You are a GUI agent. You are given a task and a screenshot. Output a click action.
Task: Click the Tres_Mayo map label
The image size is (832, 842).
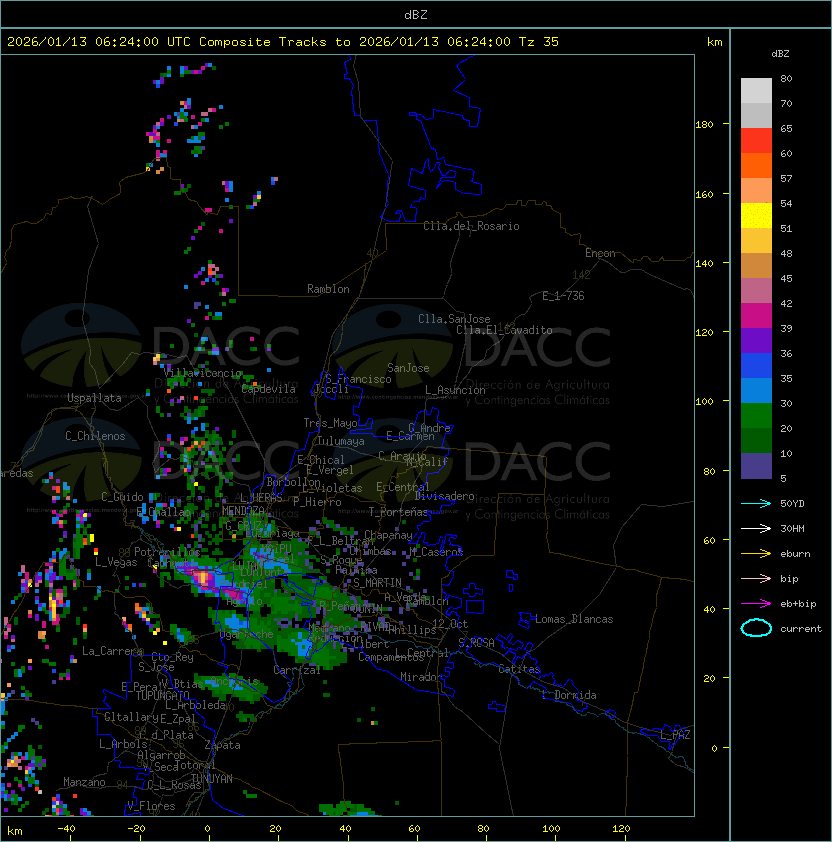pyautogui.click(x=330, y=423)
